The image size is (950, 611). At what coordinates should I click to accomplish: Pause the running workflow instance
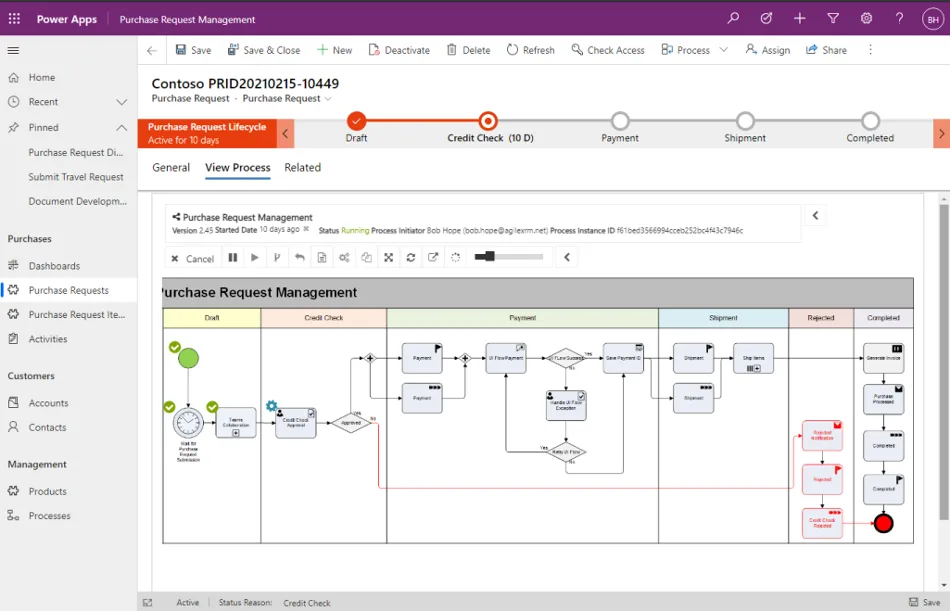233,257
